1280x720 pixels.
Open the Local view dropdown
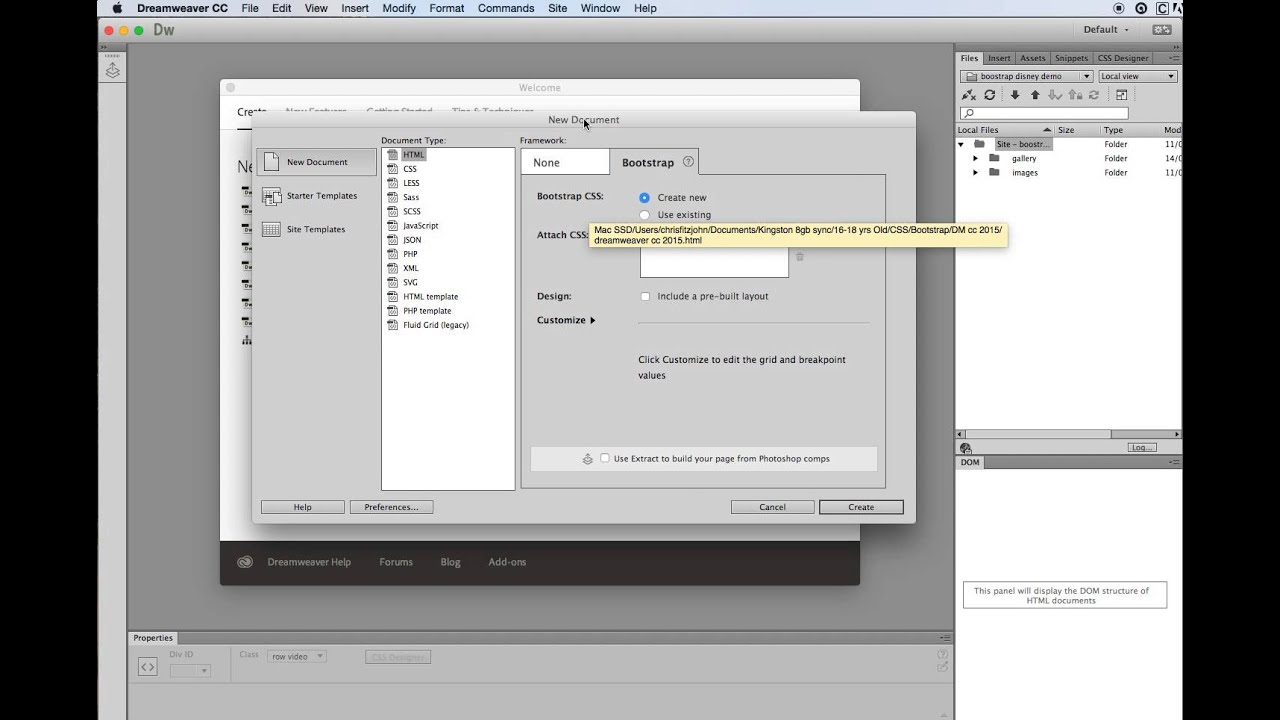(1137, 76)
